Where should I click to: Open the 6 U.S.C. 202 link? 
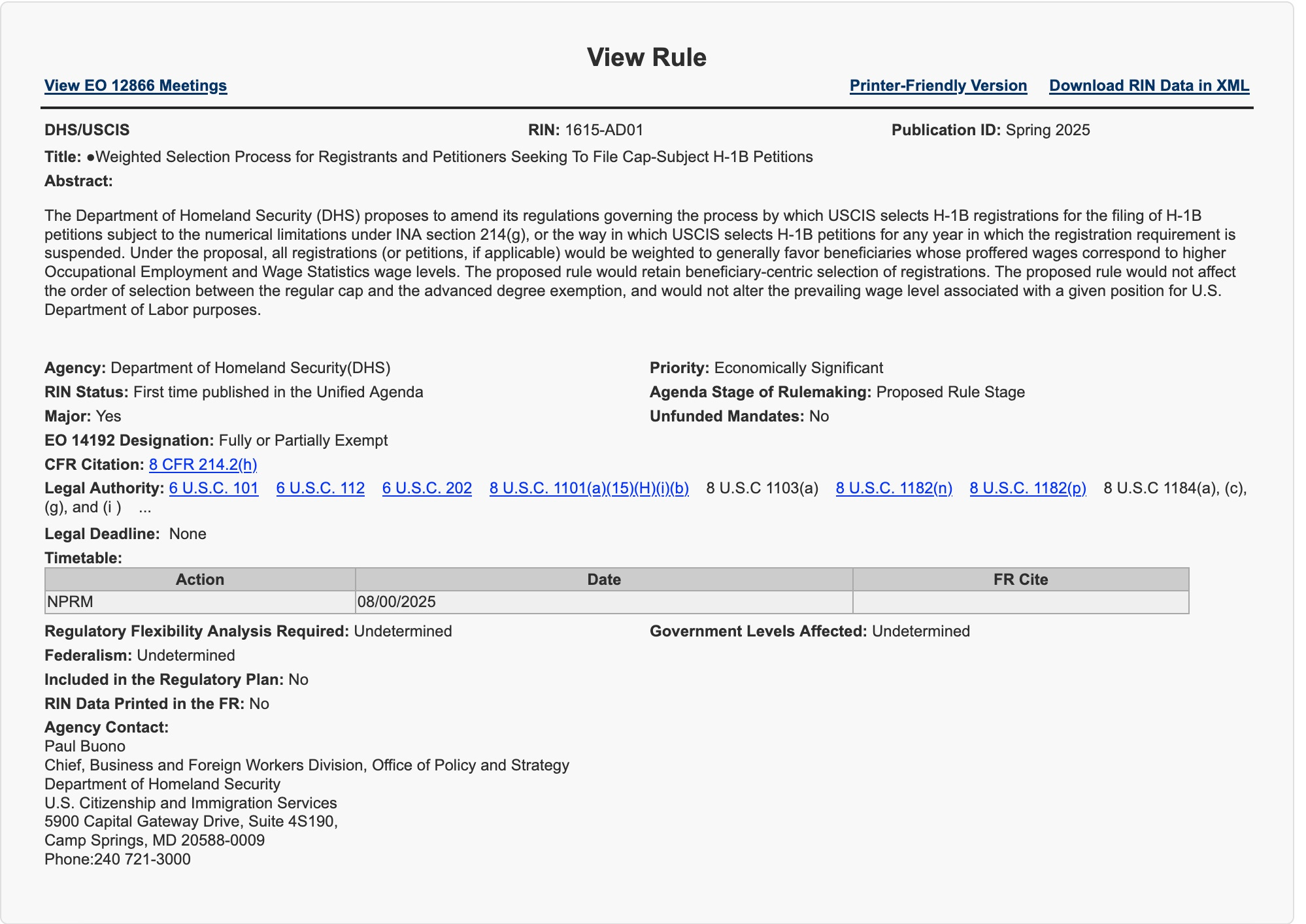coord(427,488)
